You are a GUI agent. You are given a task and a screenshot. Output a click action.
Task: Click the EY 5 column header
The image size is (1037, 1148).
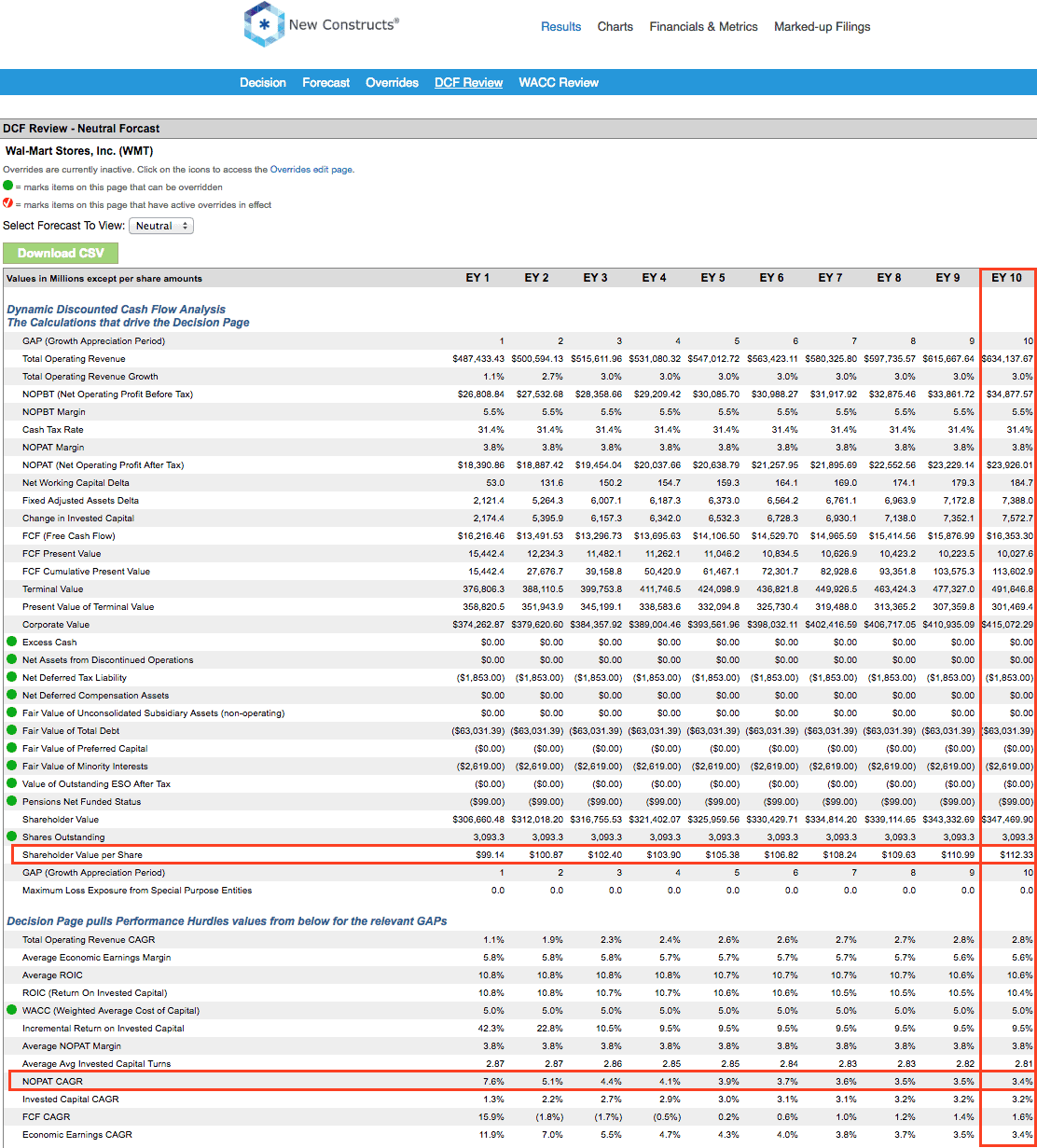tap(713, 278)
